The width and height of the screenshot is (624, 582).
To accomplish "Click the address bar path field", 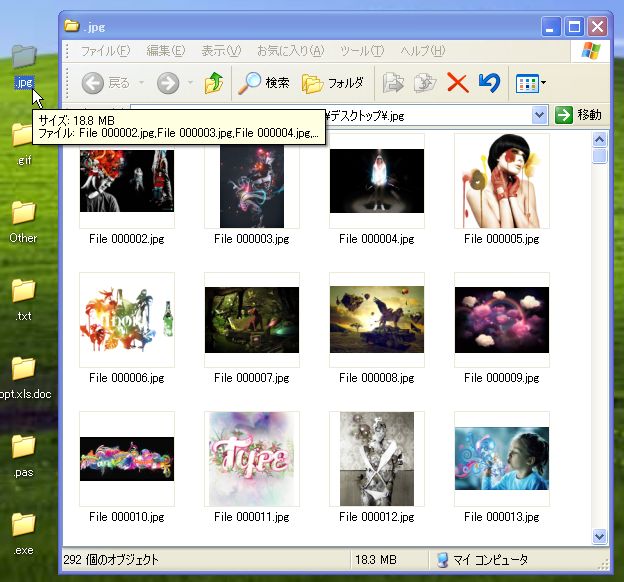I will [x=428, y=116].
